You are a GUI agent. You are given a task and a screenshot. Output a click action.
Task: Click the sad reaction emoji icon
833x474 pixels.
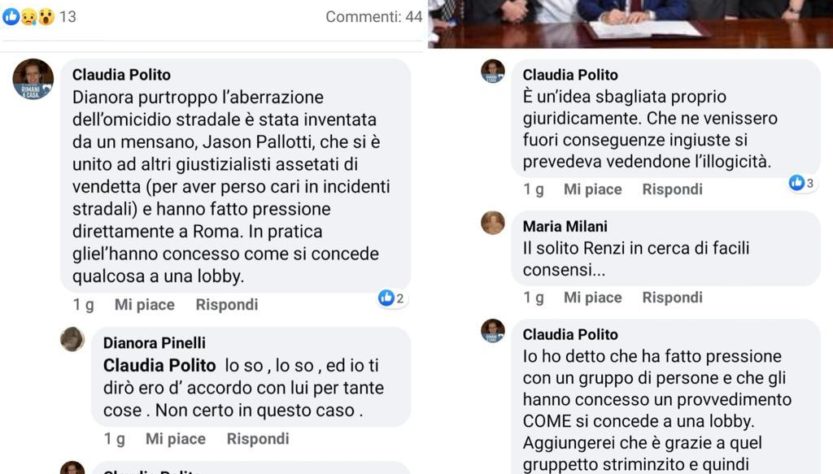(29, 17)
